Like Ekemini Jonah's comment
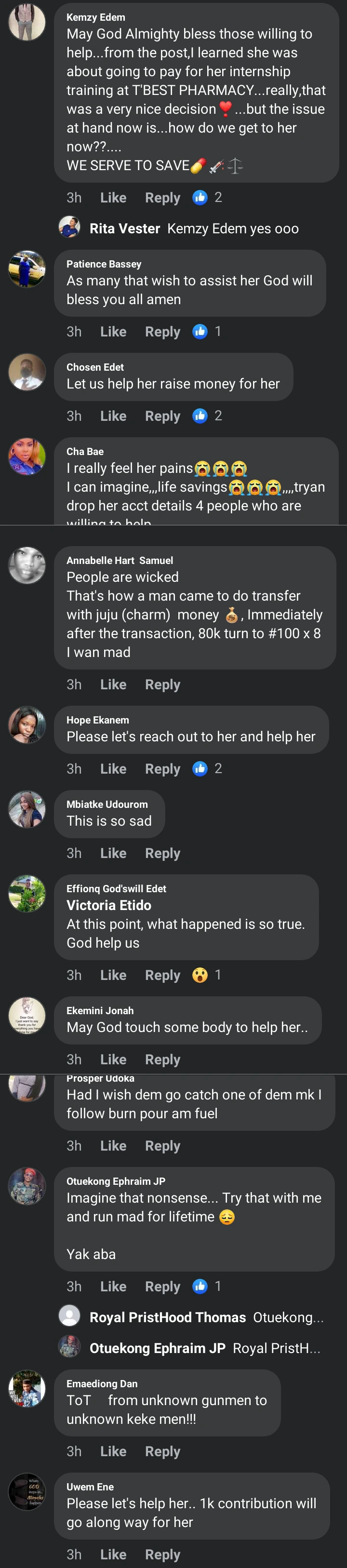Screen dimensions: 347x1568 click(x=113, y=1060)
